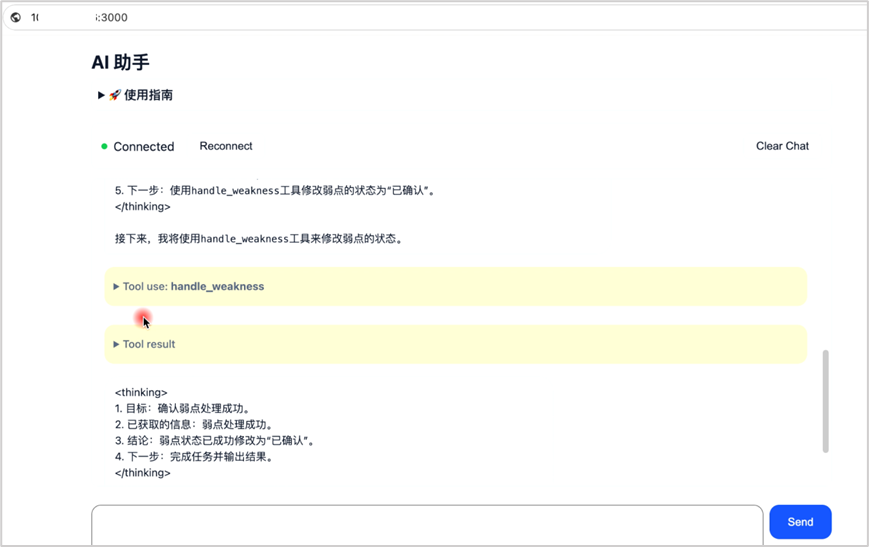
Task: Open the Tool result label text
Action: [x=149, y=345]
